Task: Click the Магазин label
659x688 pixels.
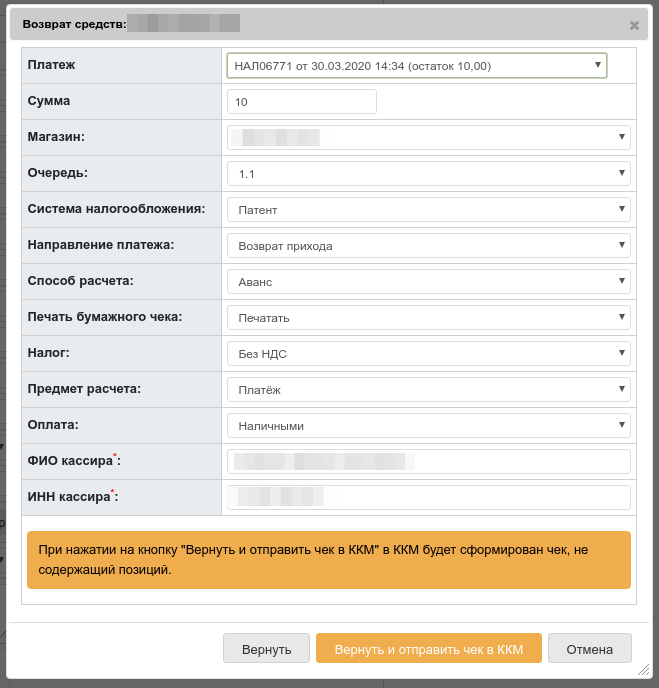Action: coord(56,137)
